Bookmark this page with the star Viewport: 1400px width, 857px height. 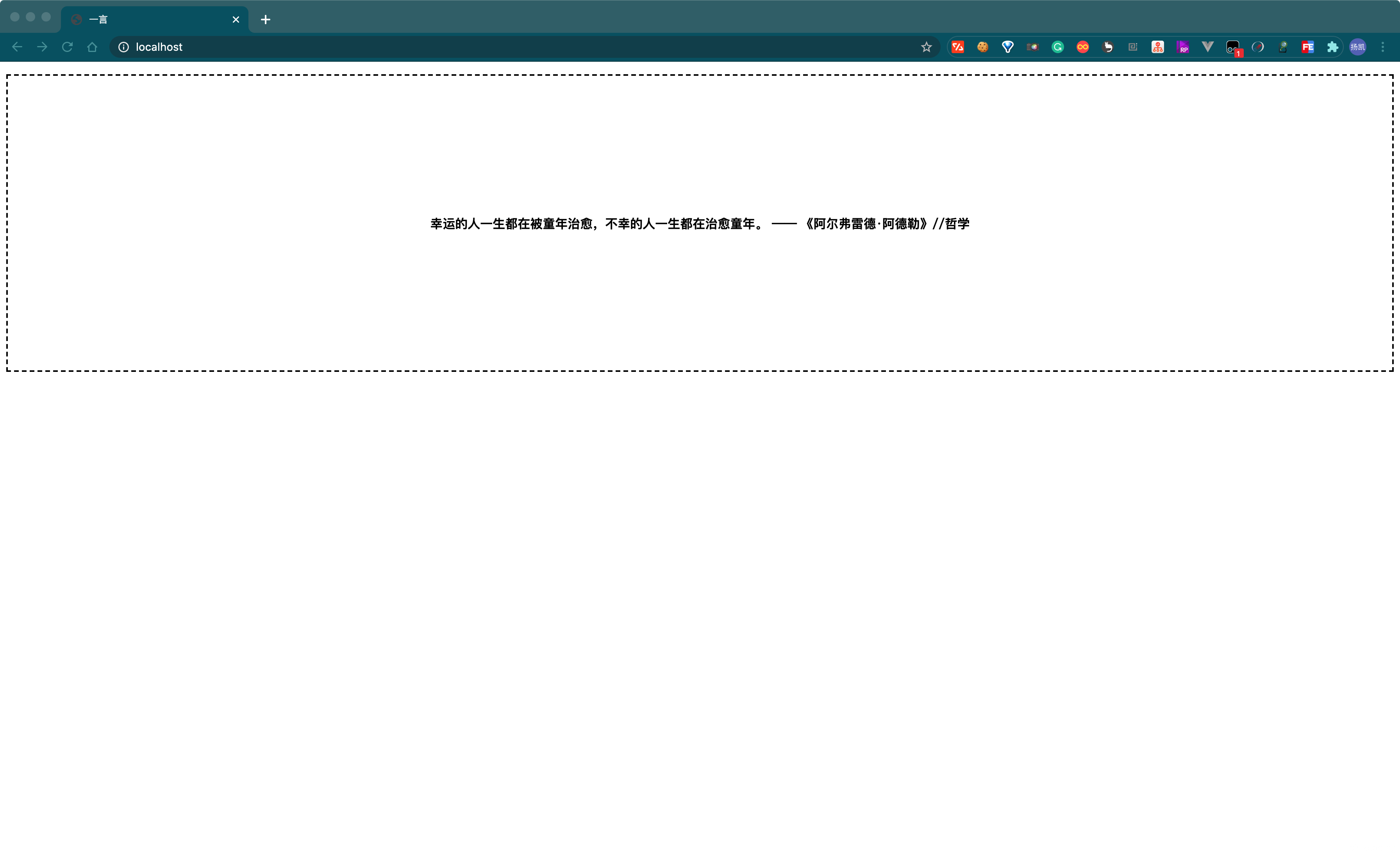coord(926,47)
